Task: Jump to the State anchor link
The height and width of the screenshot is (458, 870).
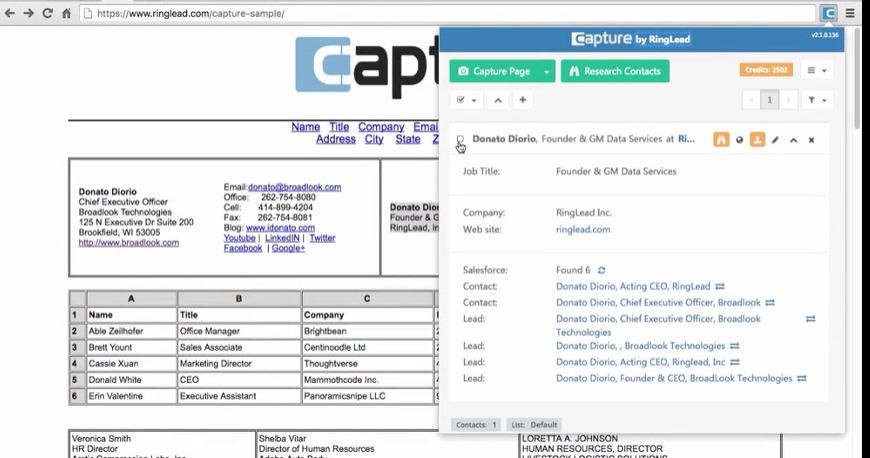Action: (408, 139)
